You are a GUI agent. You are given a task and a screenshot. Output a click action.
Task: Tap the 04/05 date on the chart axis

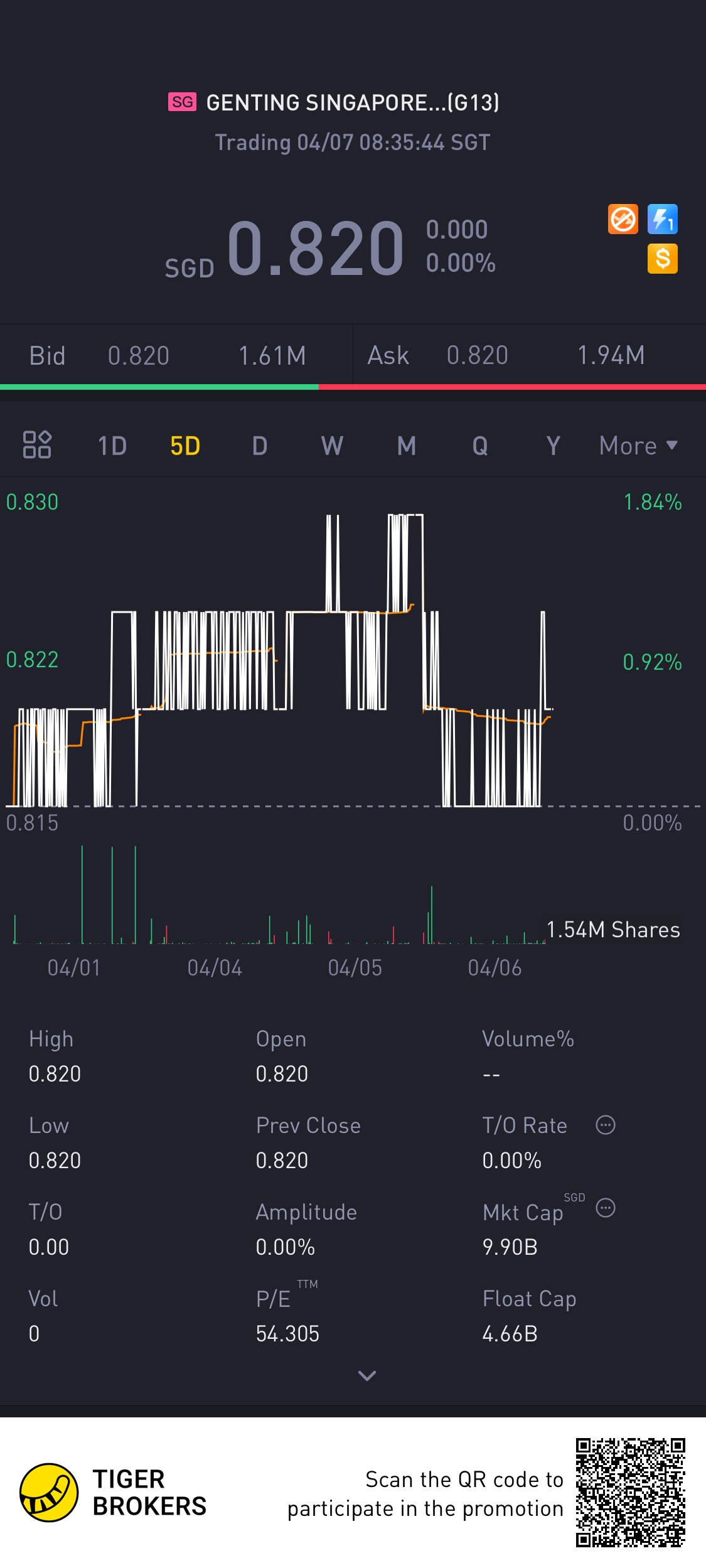click(x=355, y=968)
